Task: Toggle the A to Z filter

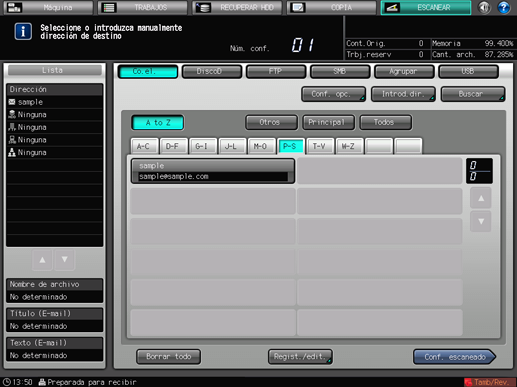Action: tap(158, 123)
